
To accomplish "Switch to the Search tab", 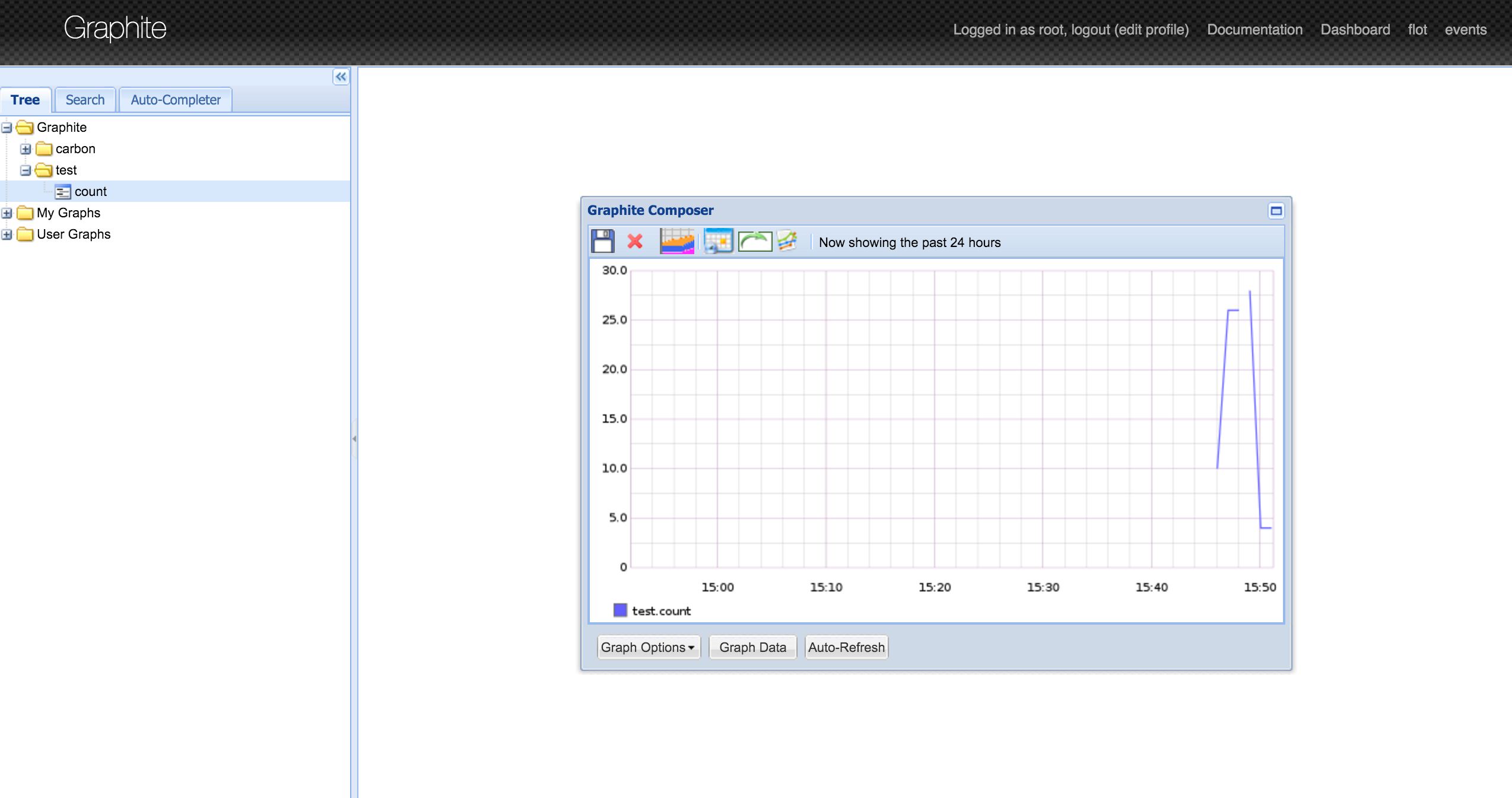I will 85,100.
